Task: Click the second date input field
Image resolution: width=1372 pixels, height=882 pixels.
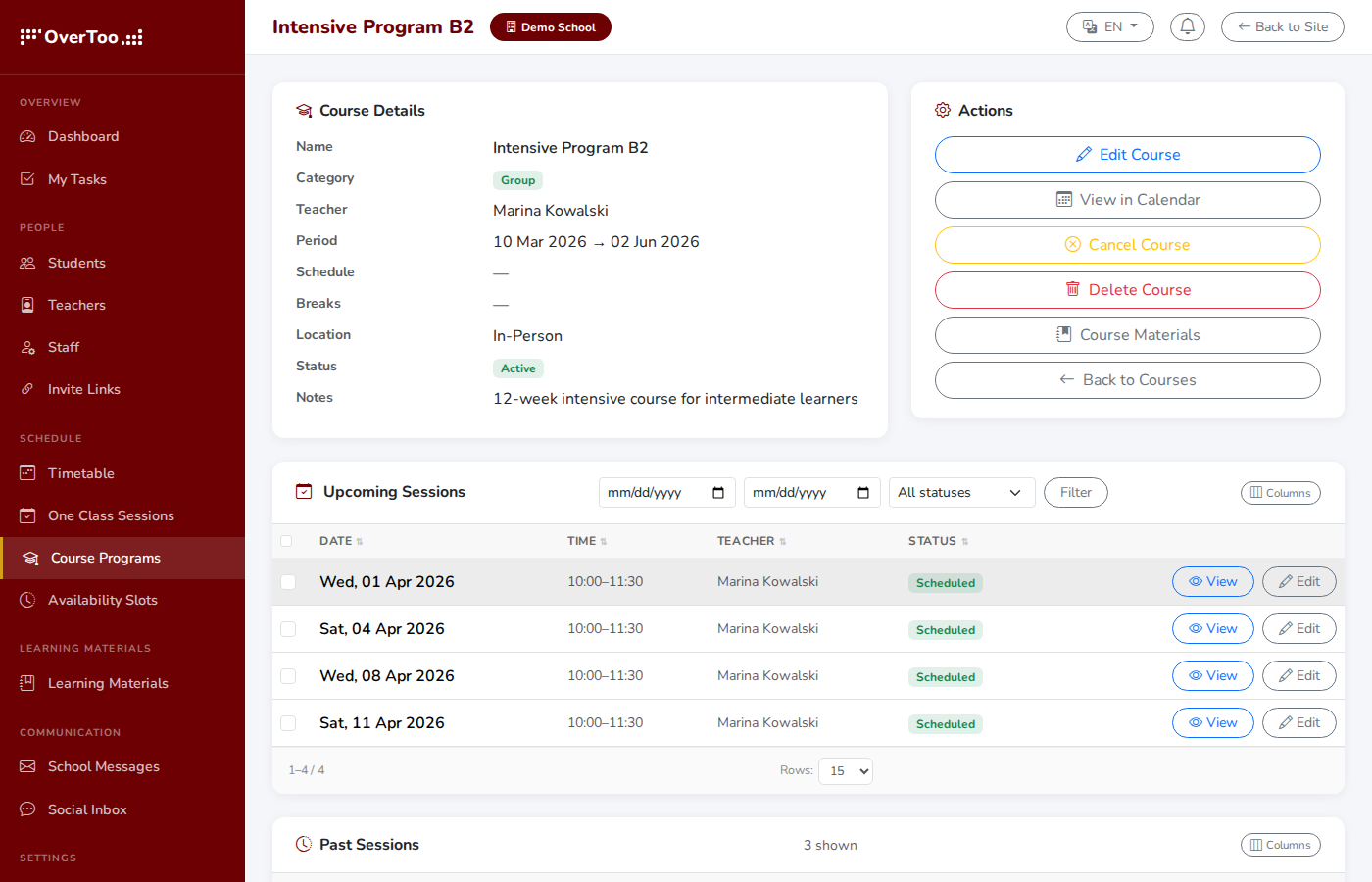Action: pyautogui.click(x=798, y=493)
